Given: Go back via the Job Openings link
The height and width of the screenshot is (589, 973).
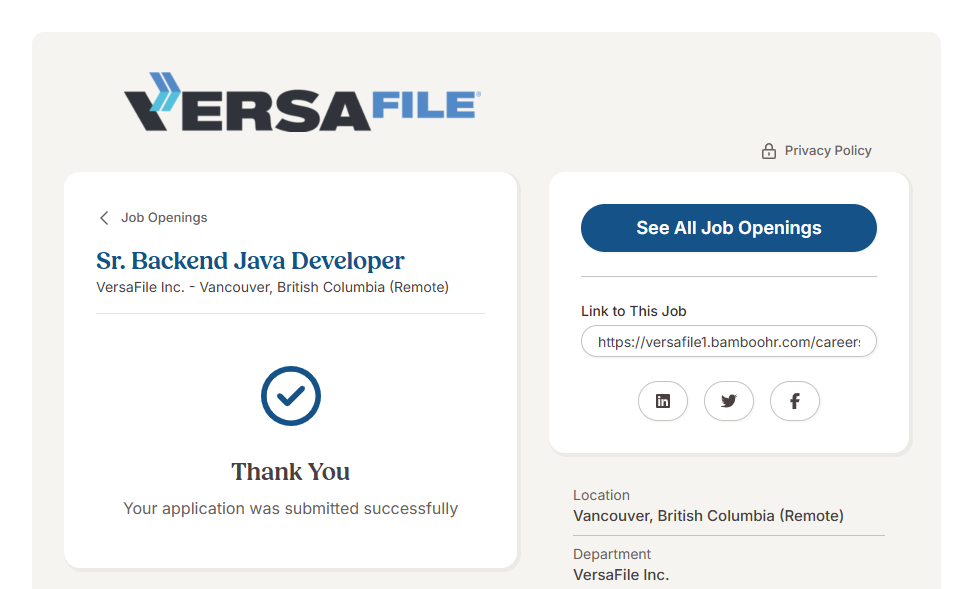Looking at the screenshot, I should click(164, 218).
